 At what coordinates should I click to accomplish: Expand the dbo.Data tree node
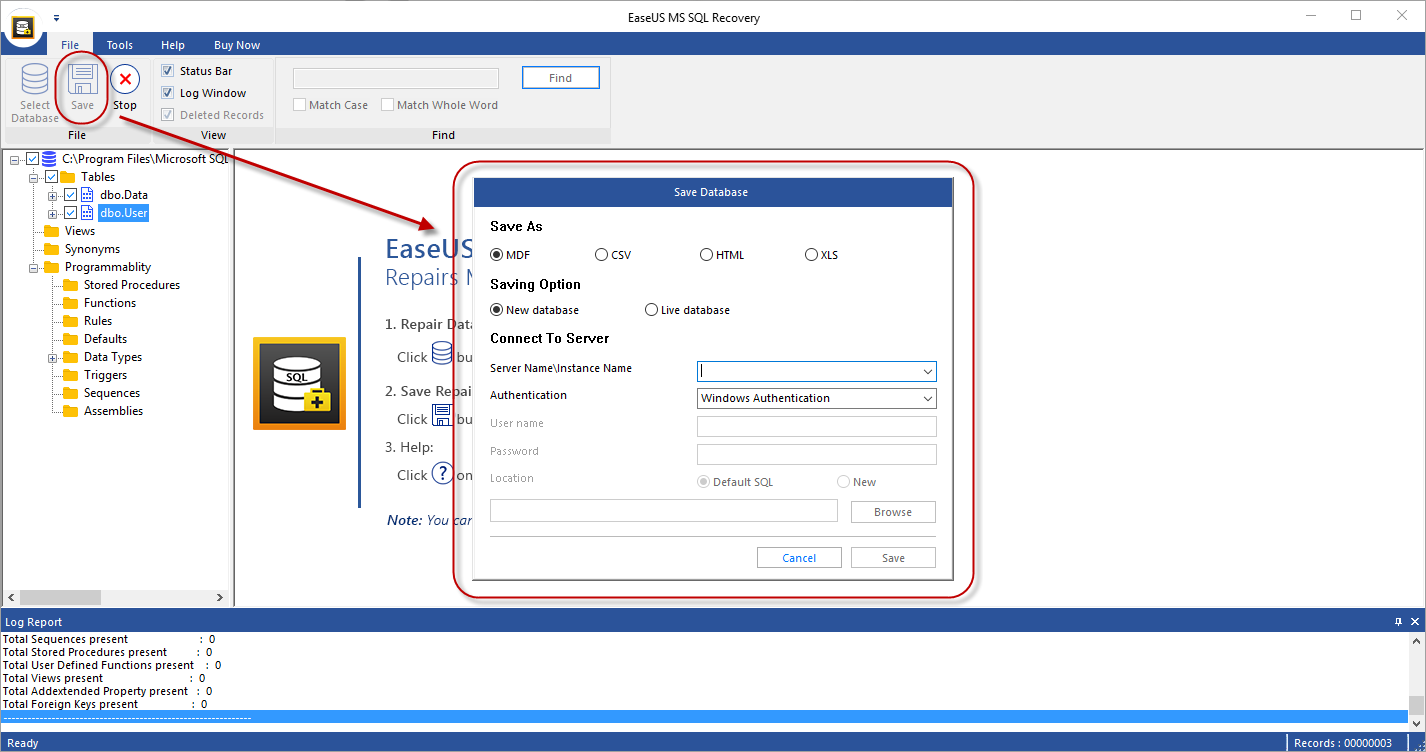tap(52, 195)
